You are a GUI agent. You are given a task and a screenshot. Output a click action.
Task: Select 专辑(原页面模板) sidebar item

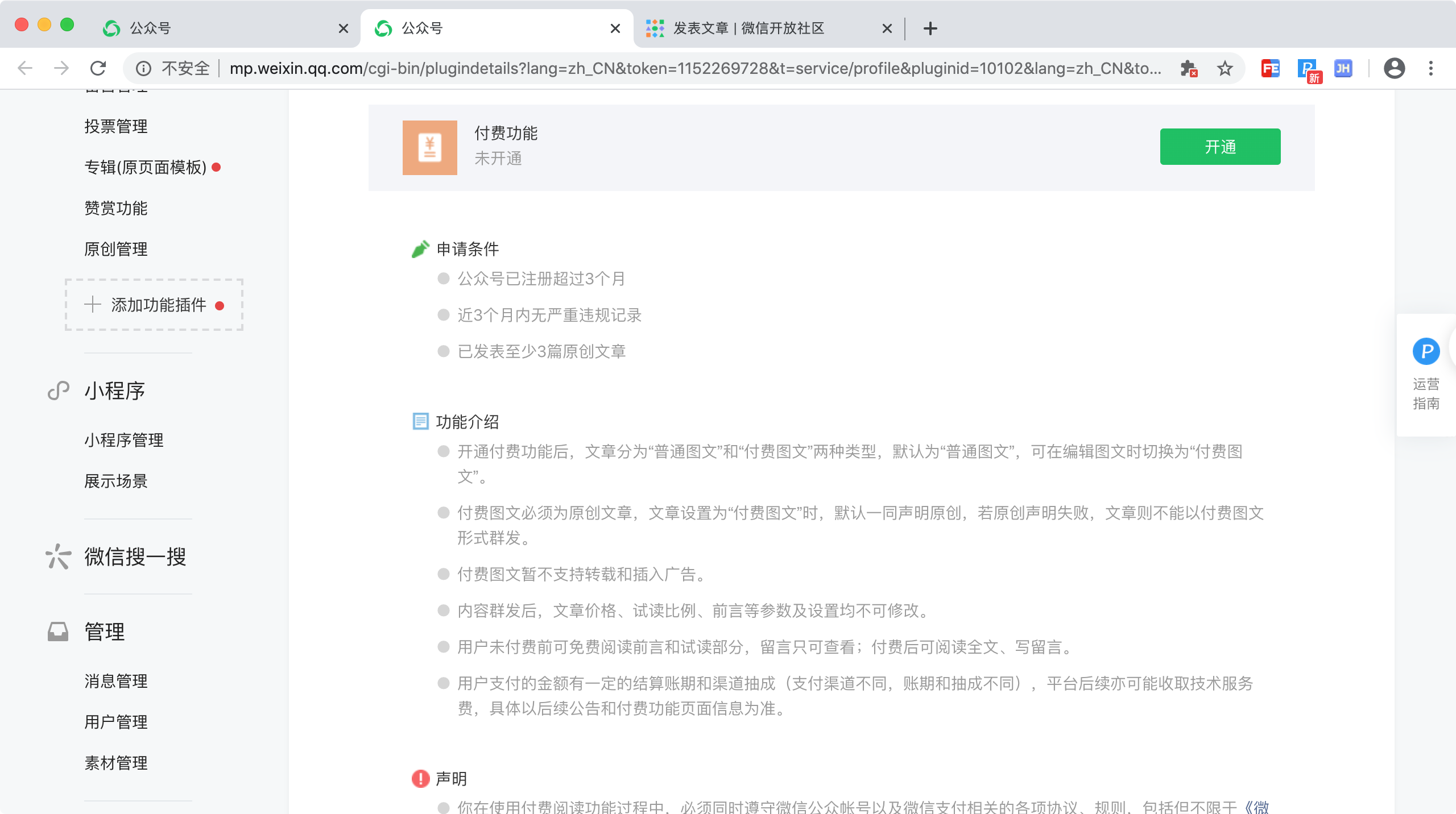[146, 167]
